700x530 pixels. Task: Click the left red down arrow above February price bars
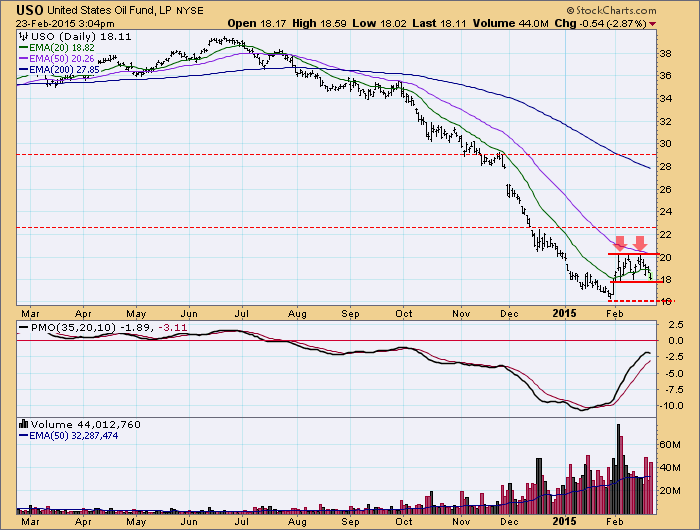pos(620,243)
